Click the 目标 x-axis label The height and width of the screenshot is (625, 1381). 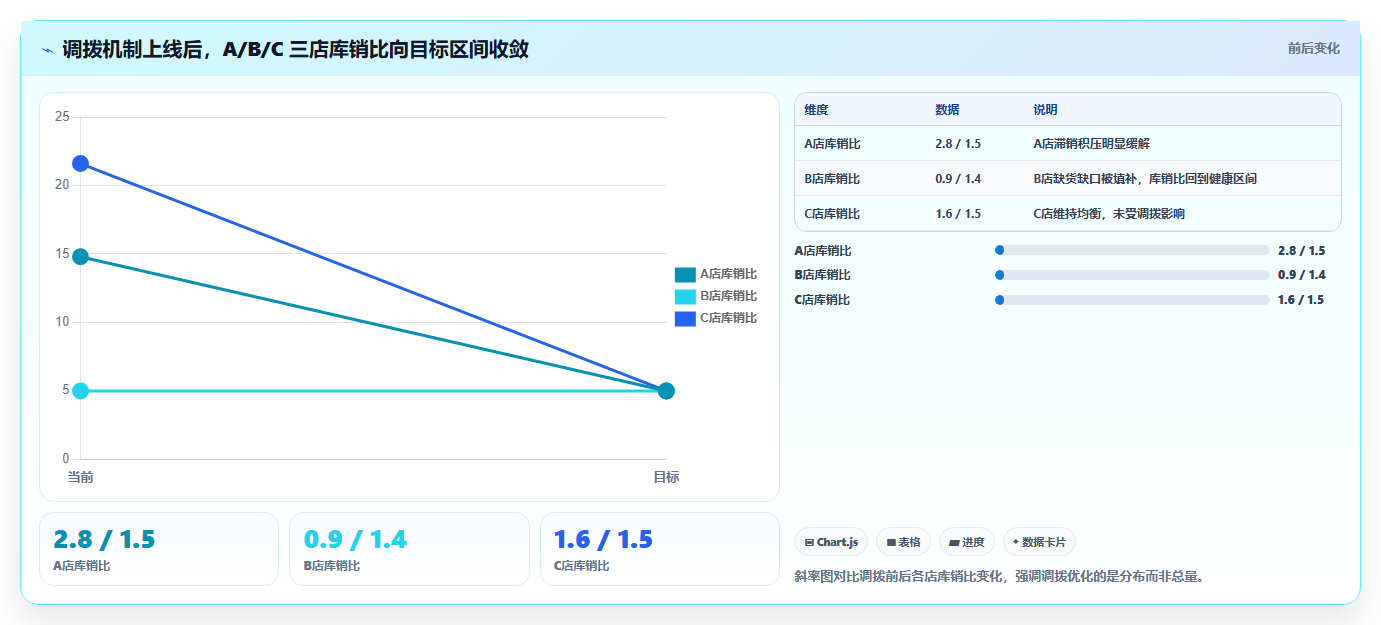pos(666,477)
